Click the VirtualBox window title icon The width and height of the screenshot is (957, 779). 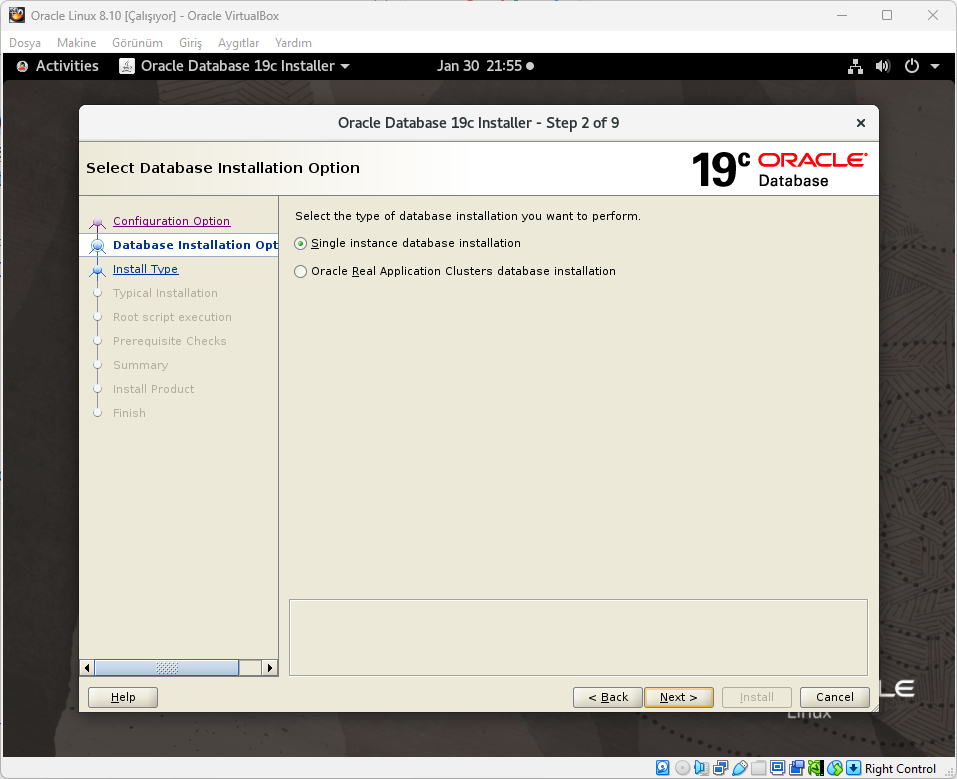point(16,15)
